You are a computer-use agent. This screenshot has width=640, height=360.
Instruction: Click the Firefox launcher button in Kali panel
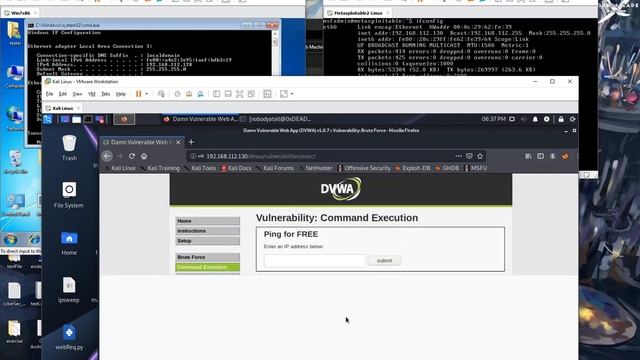(124, 119)
